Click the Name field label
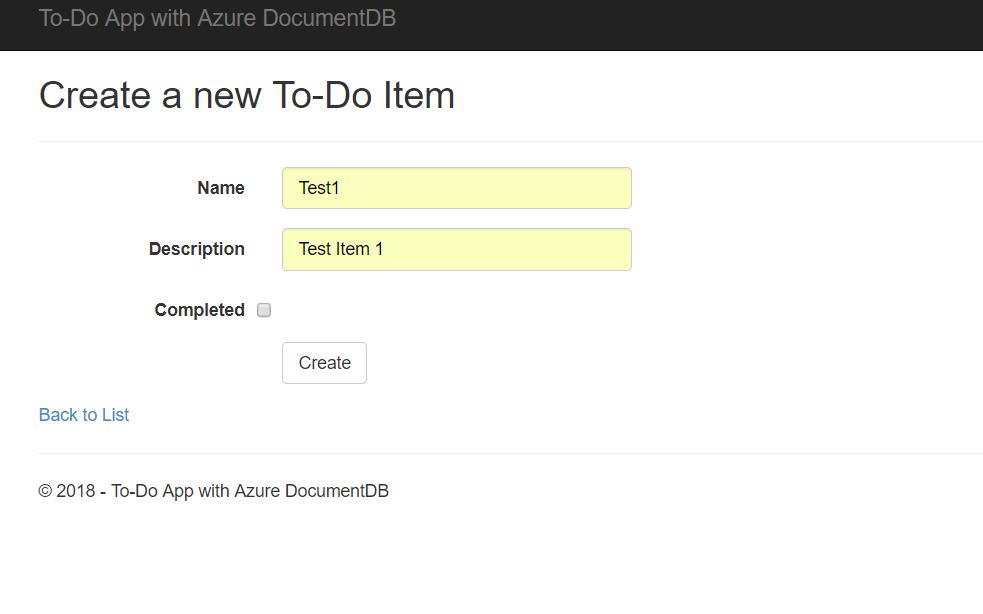The image size is (983, 614). [221, 188]
